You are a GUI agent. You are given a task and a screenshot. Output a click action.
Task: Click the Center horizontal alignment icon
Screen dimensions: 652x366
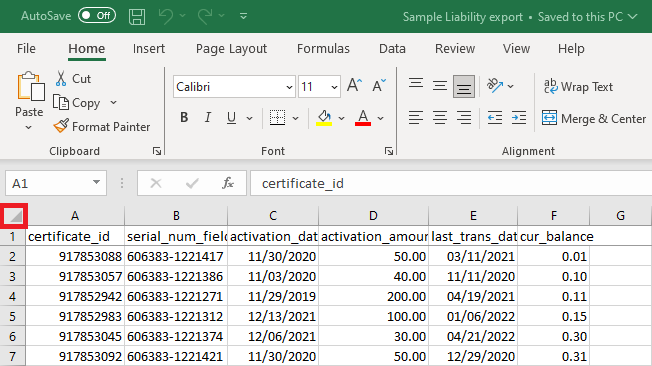[440, 118]
